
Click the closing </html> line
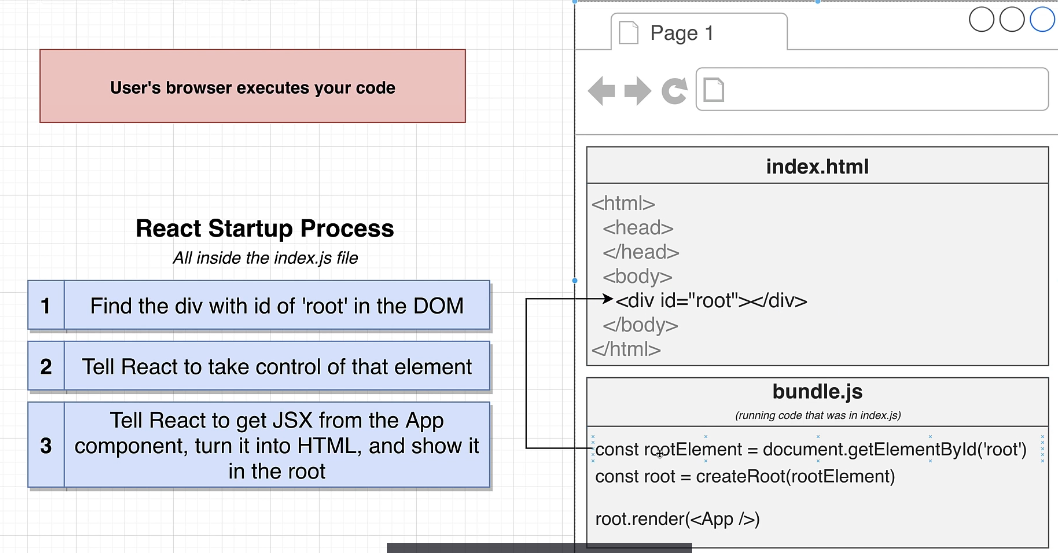(626, 349)
